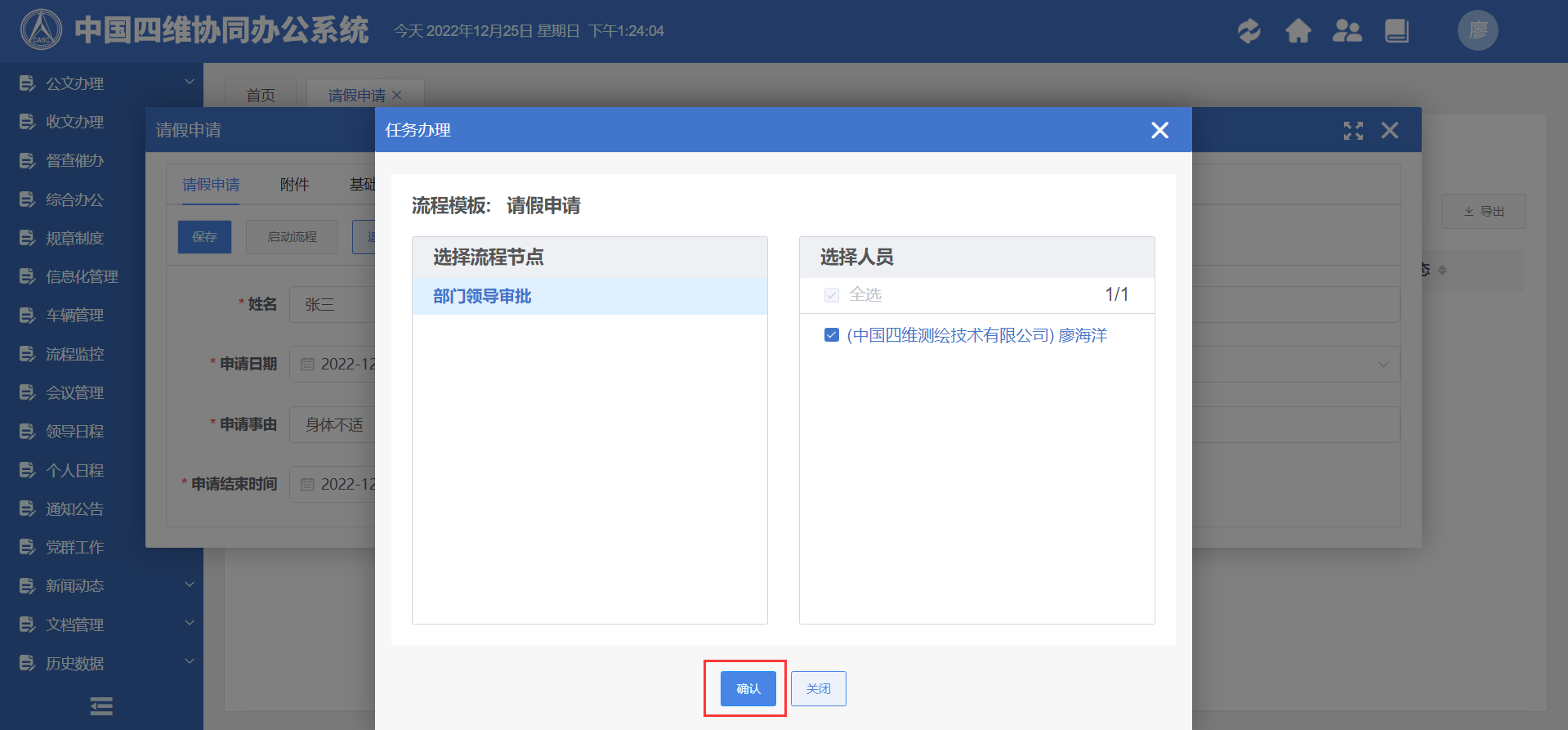Viewport: 1568px width, 730px height.
Task: Go to home via house icon
Action: [x=1298, y=31]
